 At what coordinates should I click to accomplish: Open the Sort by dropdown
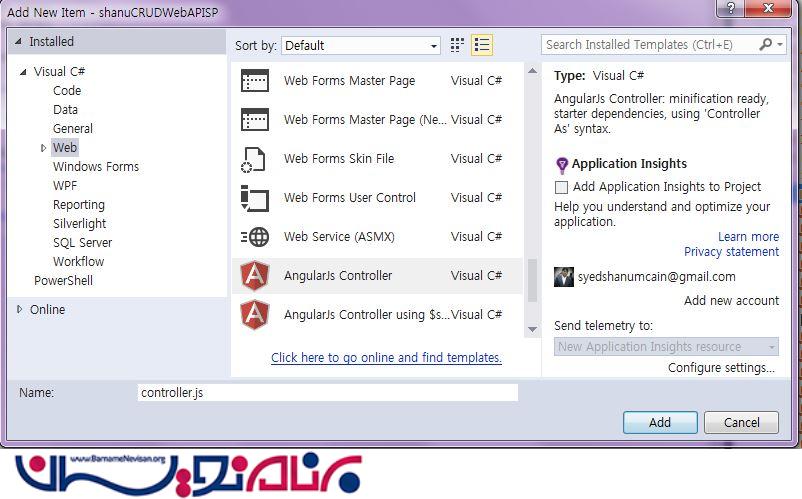point(361,45)
